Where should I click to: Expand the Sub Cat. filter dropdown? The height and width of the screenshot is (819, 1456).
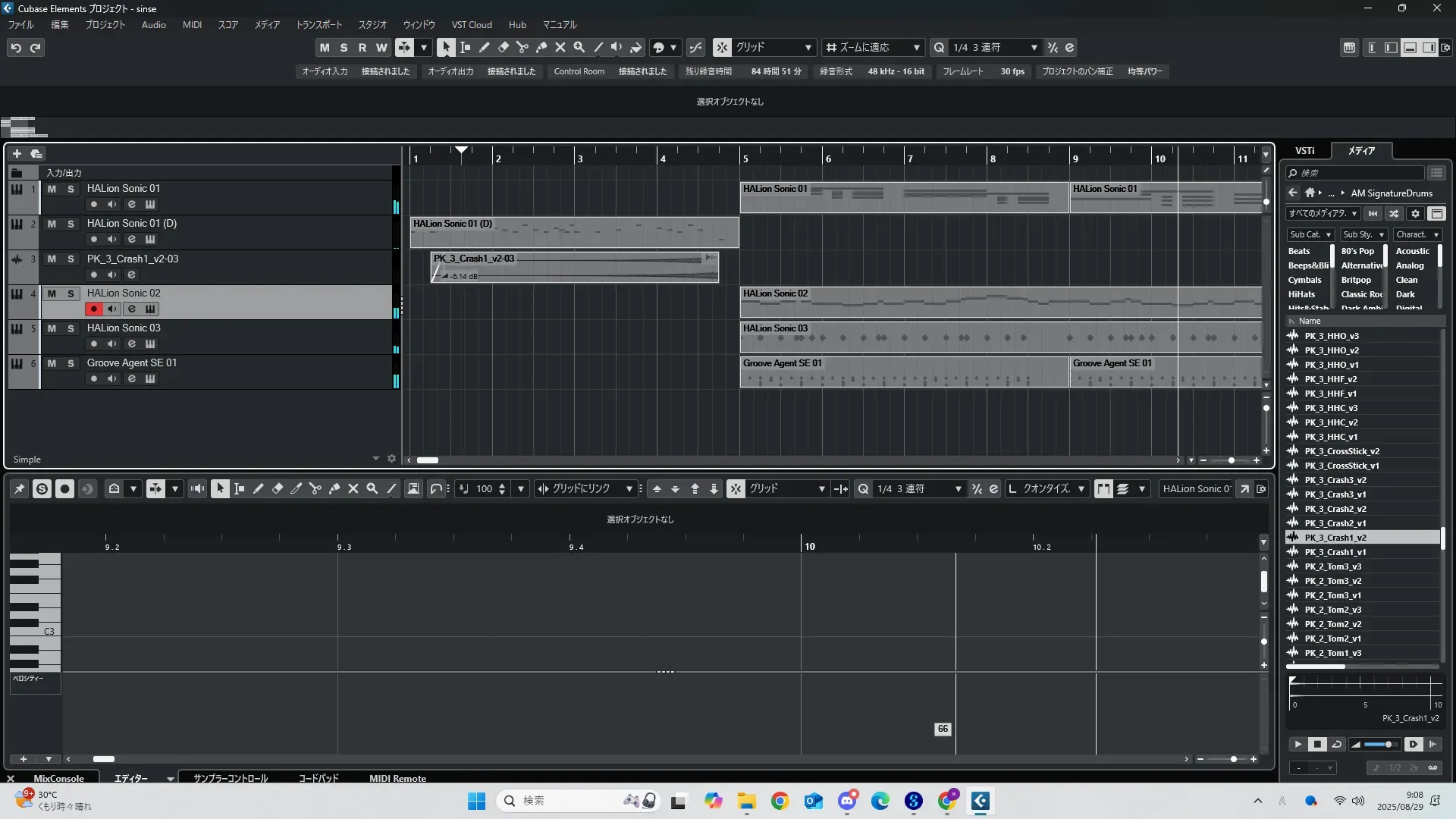[x=1310, y=235]
